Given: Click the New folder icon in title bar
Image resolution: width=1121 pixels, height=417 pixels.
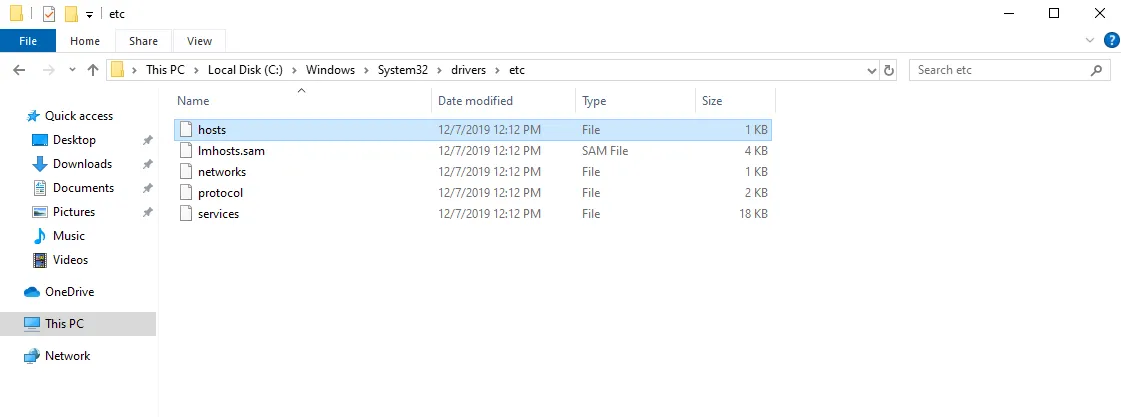Looking at the screenshot, I should [71, 14].
